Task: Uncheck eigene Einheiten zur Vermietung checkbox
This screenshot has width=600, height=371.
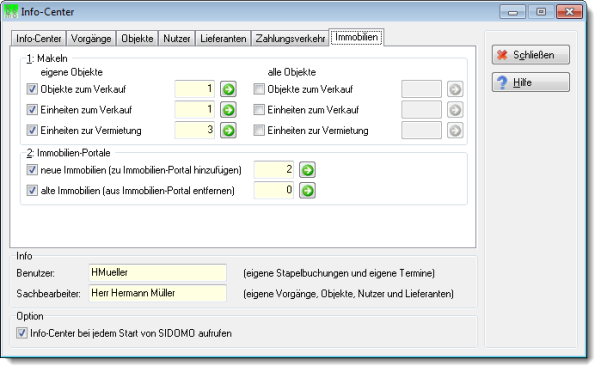Action: pos(32,131)
